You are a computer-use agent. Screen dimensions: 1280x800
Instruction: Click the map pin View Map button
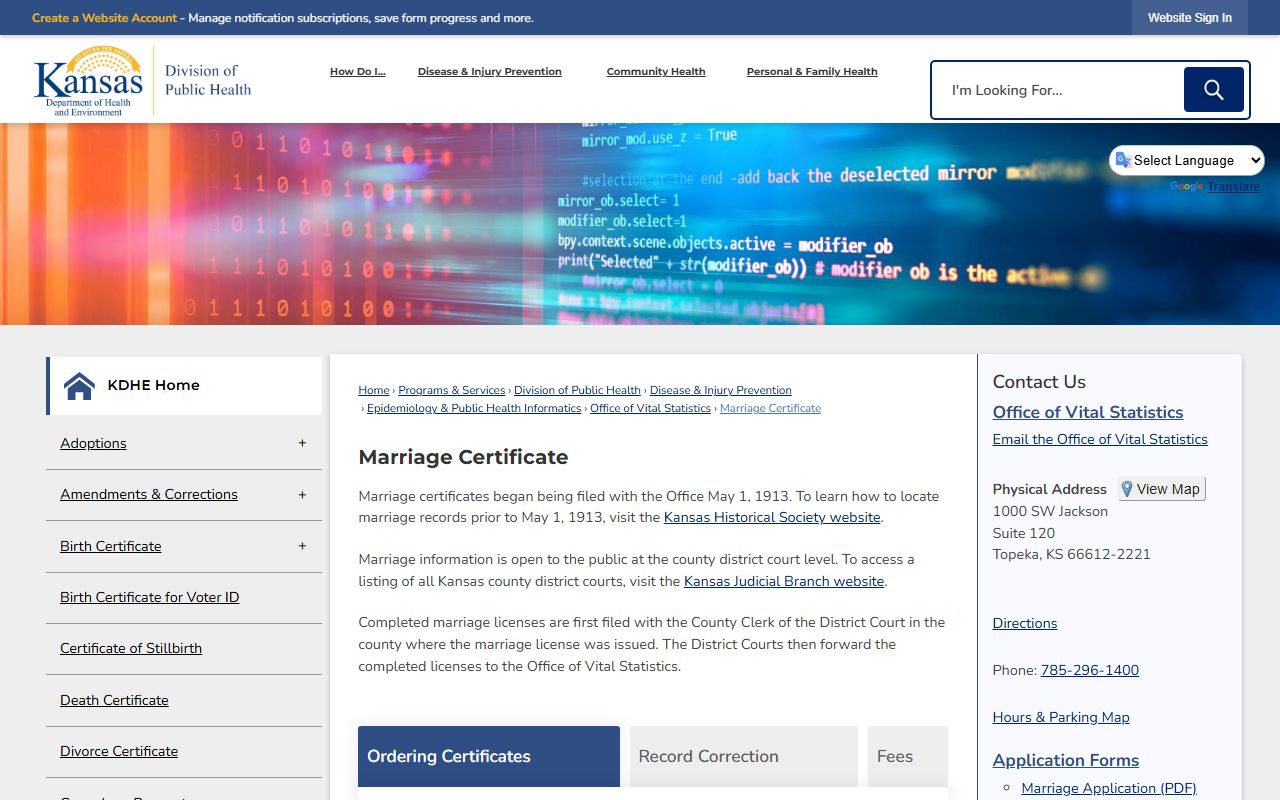click(1161, 489)
